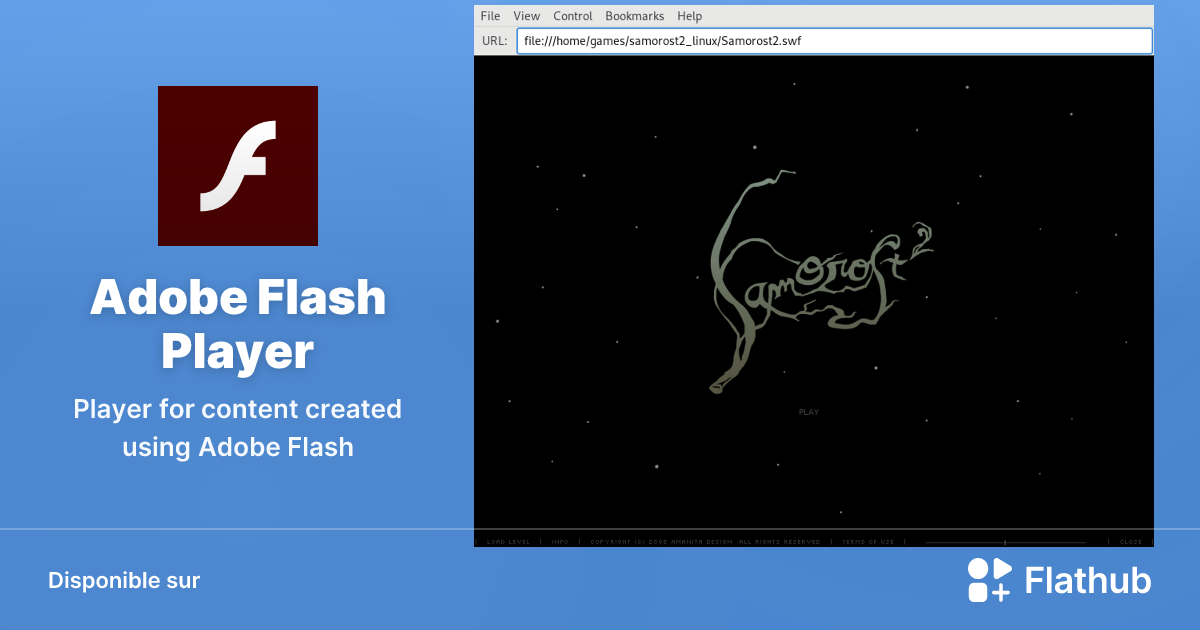Open the Bookmarks menu
The image size is (1200, 630).
click(634, 15)
